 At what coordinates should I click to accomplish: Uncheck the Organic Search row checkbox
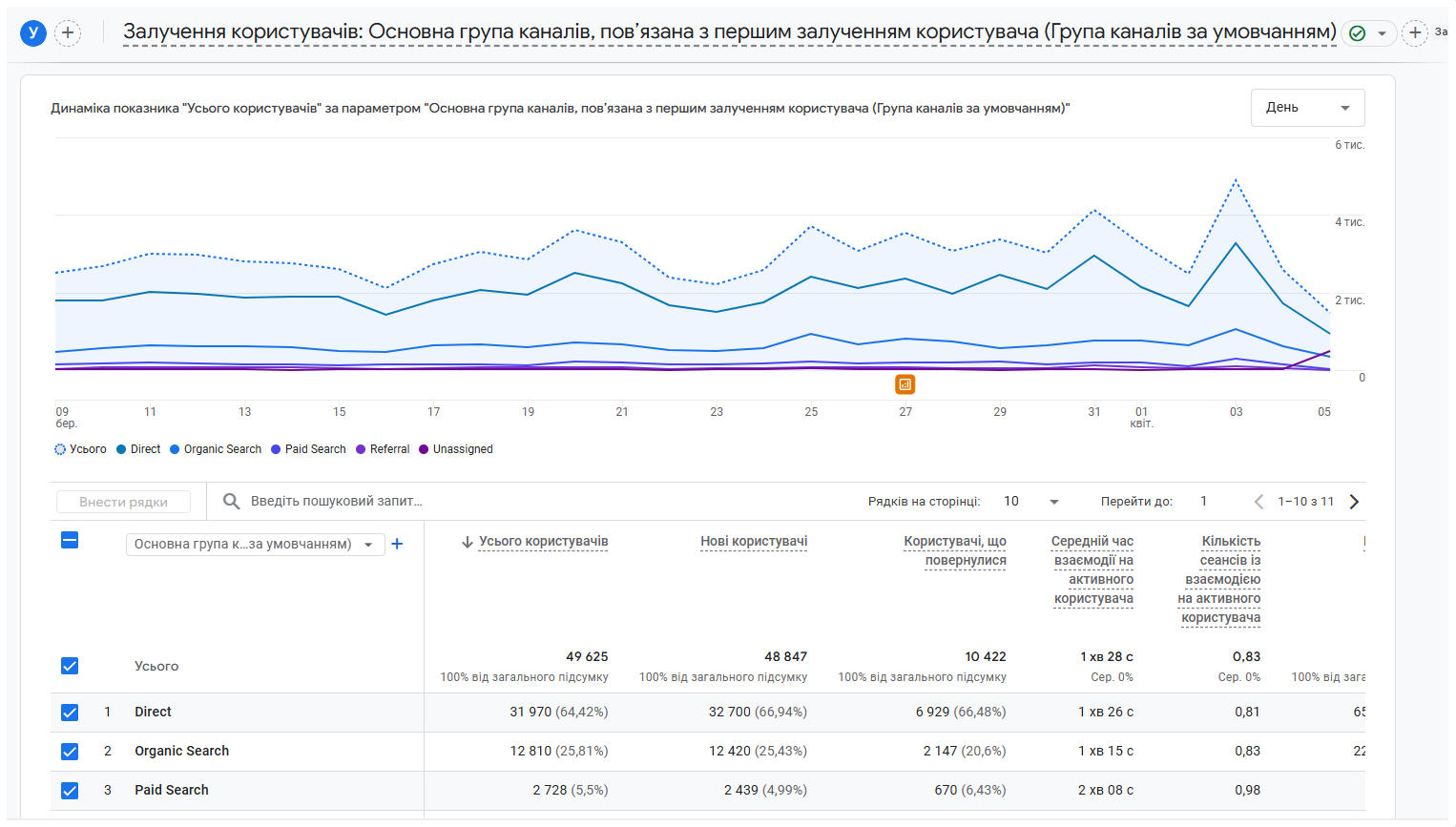pos(70,752)
